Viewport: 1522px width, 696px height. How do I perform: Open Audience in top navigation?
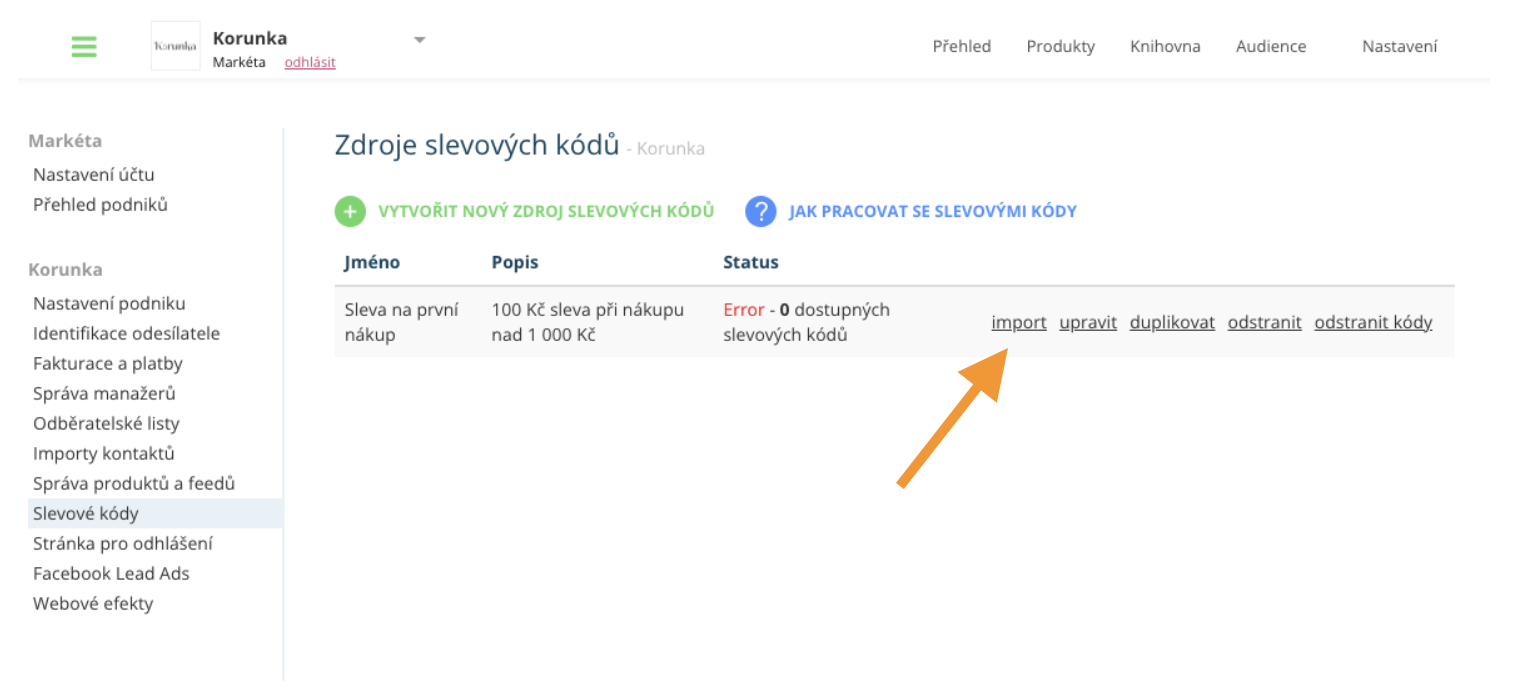point(1271,46)
